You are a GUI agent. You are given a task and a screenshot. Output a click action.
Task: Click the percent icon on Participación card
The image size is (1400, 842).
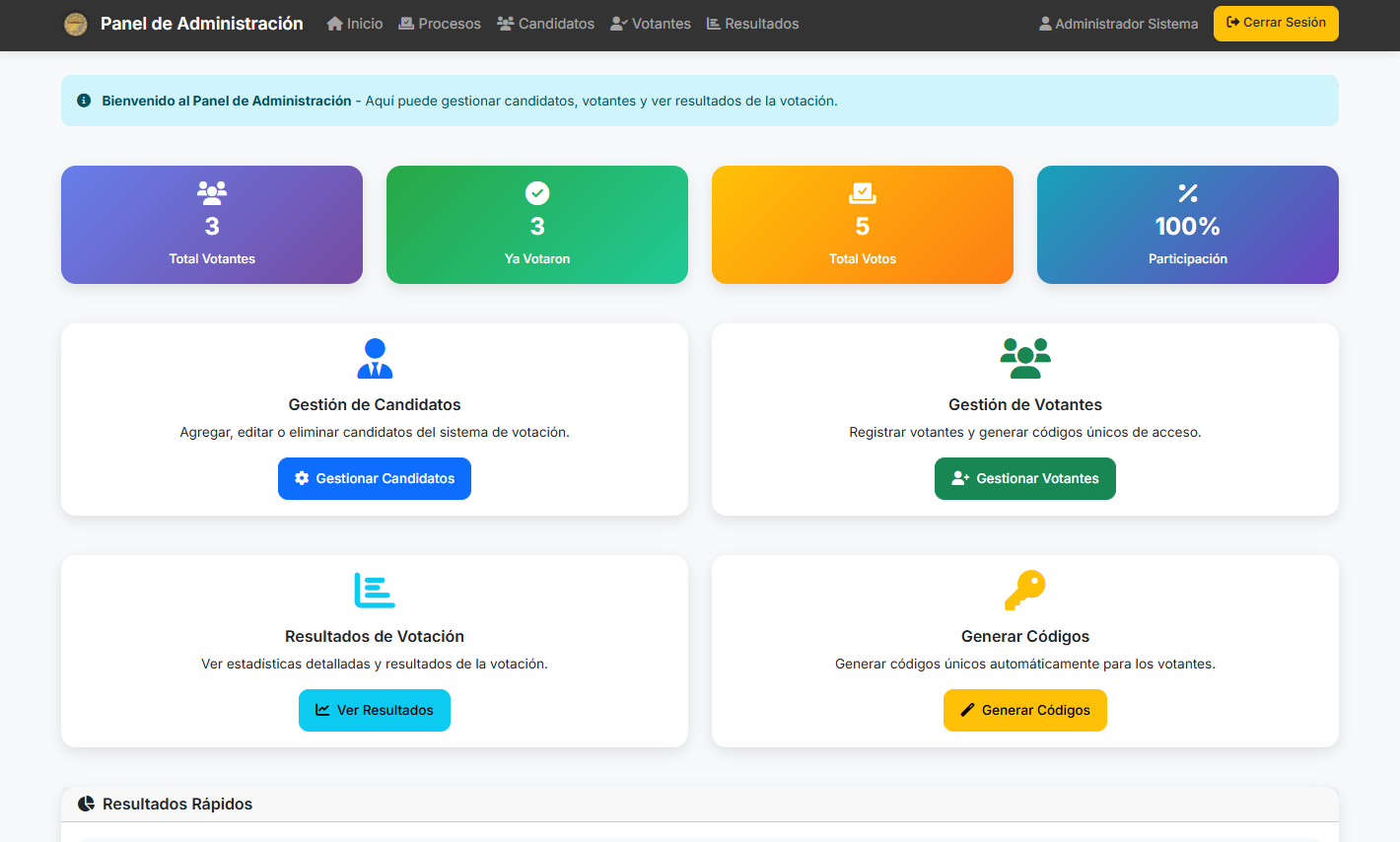tap(1188, 193)
